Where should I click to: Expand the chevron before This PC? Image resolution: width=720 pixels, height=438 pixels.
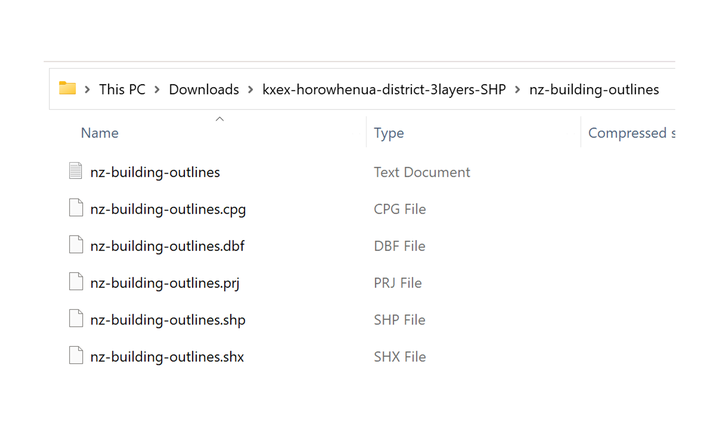(x=87, y=89)
